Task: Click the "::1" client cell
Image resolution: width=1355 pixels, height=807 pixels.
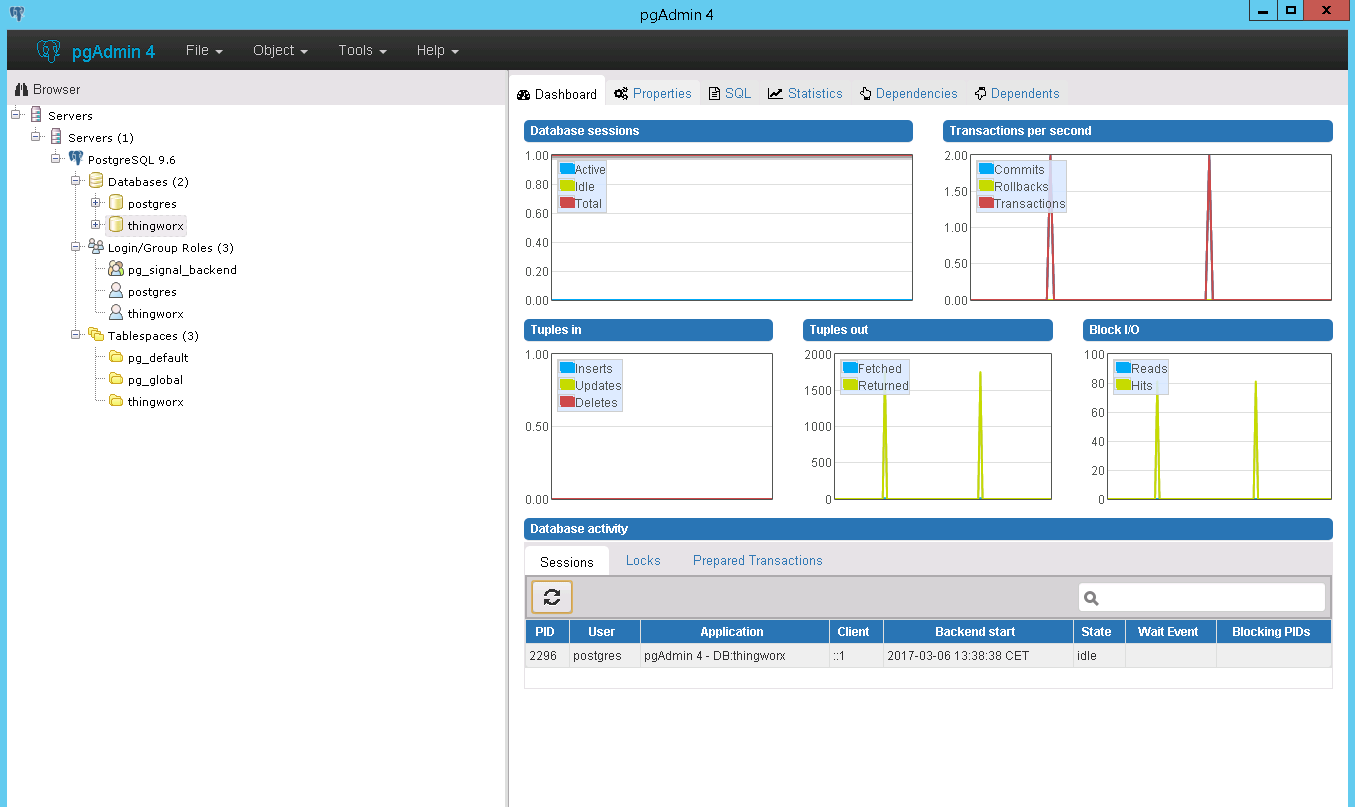Action: pyautogui.click(x=856, y=656)
